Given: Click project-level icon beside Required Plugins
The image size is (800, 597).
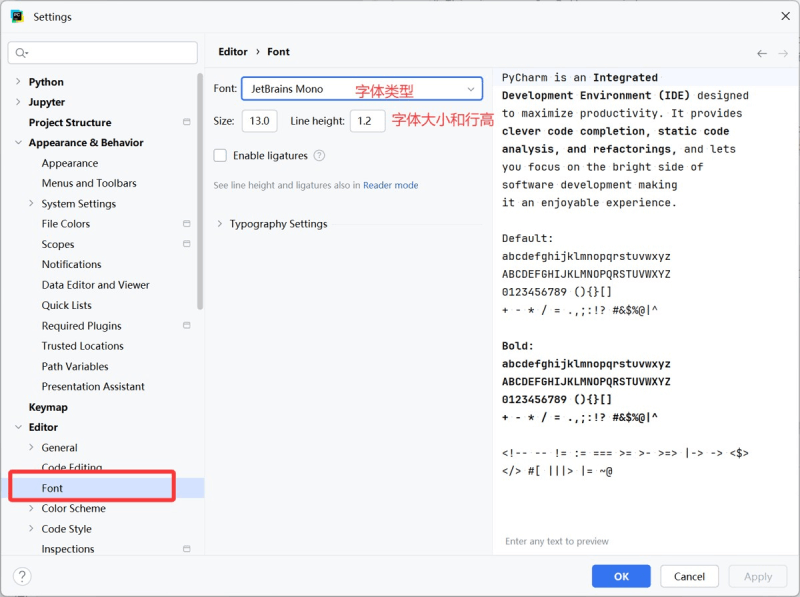Looking at the screenshot, I should tap(187, 326).
